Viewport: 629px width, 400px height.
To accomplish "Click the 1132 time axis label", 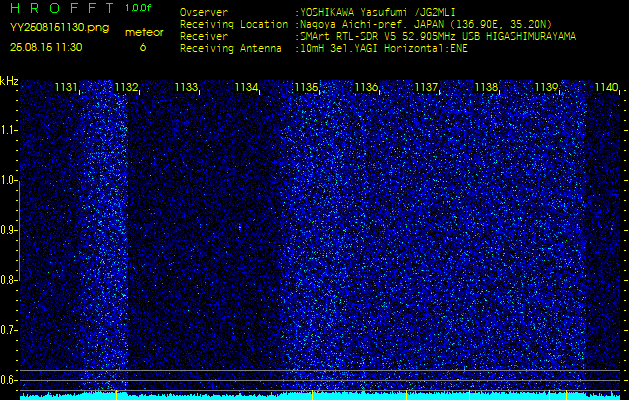I will (126, 87).
